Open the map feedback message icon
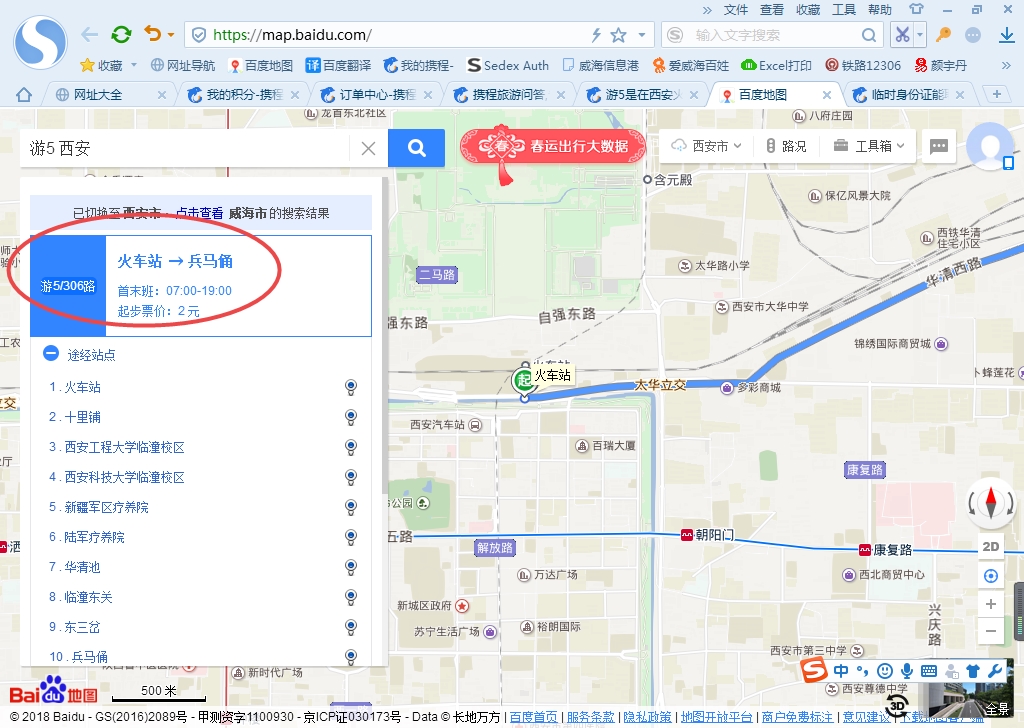 pyautogui.click(x=938, y=146)
